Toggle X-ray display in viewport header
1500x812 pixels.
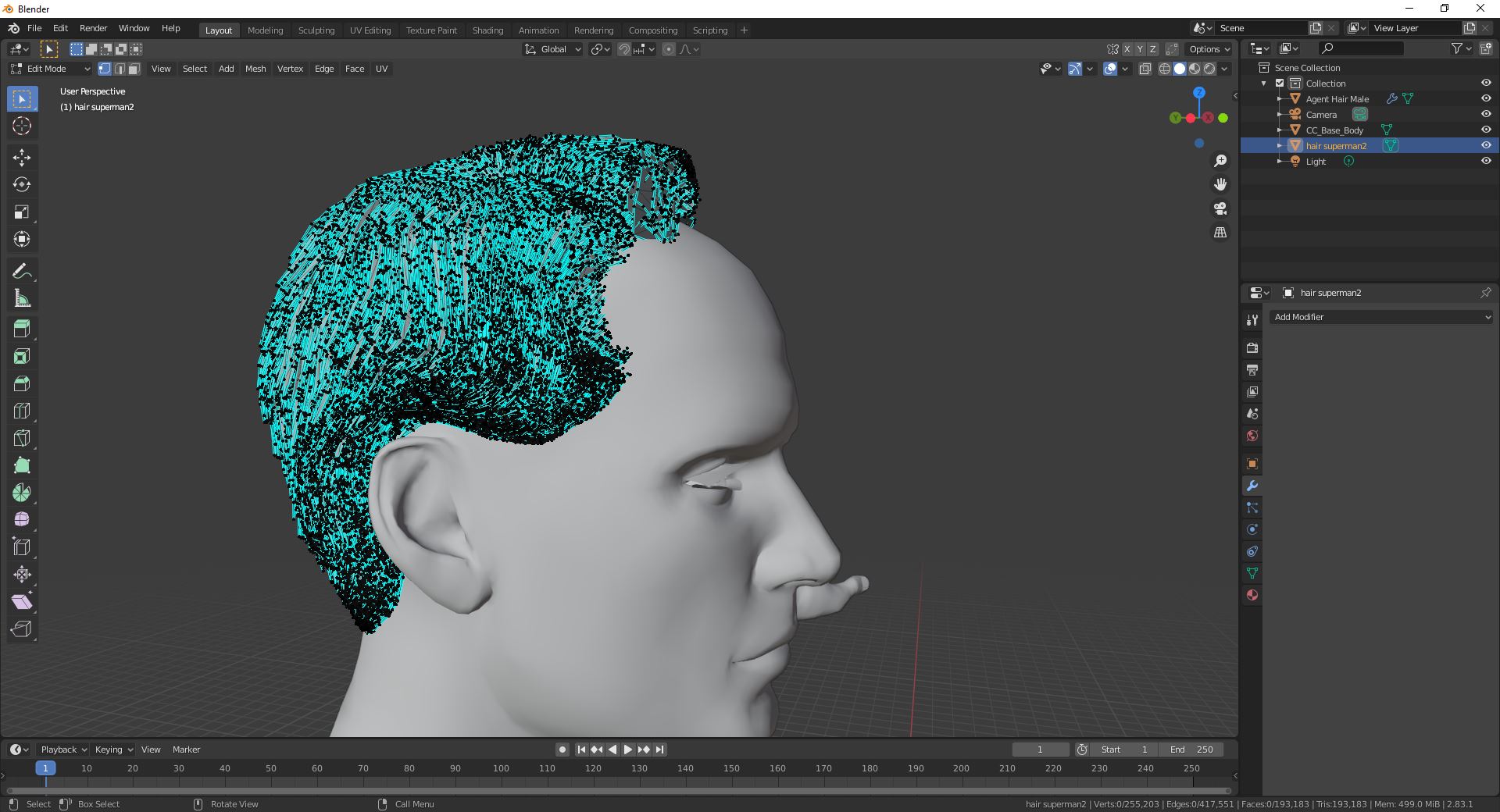coord(1145,69)
